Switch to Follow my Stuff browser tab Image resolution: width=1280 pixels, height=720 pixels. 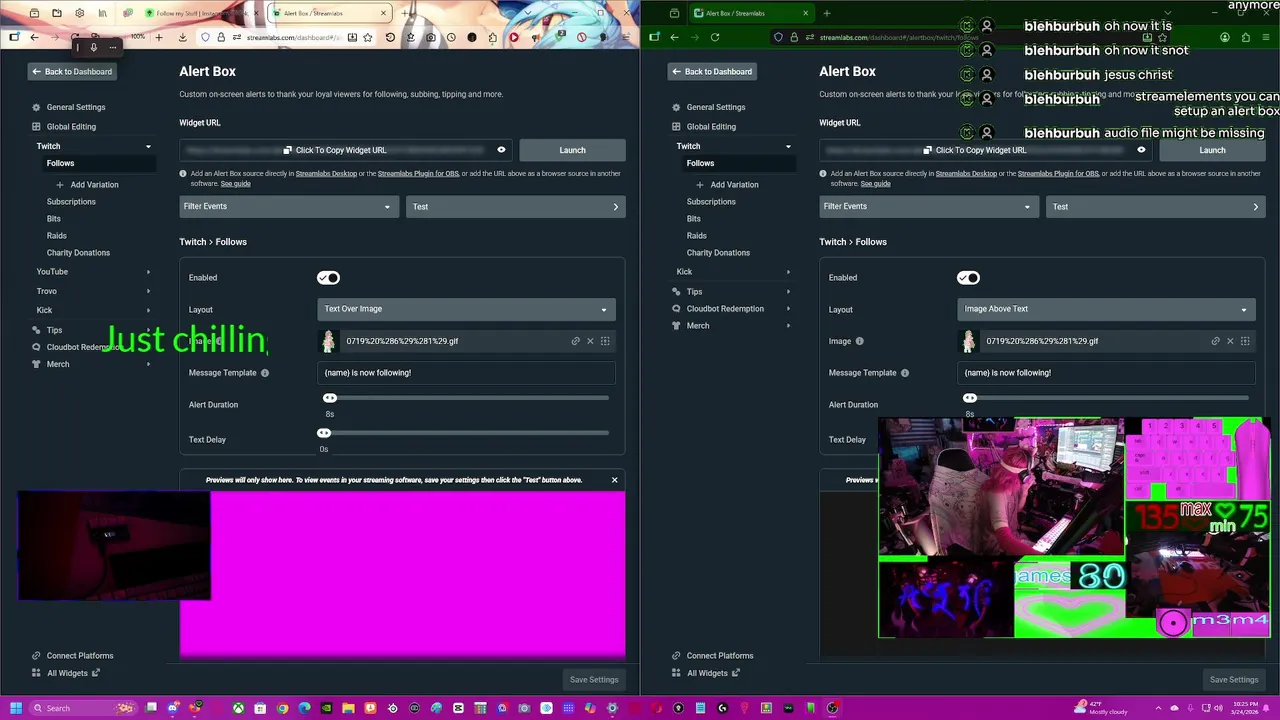tap(201, 14)
